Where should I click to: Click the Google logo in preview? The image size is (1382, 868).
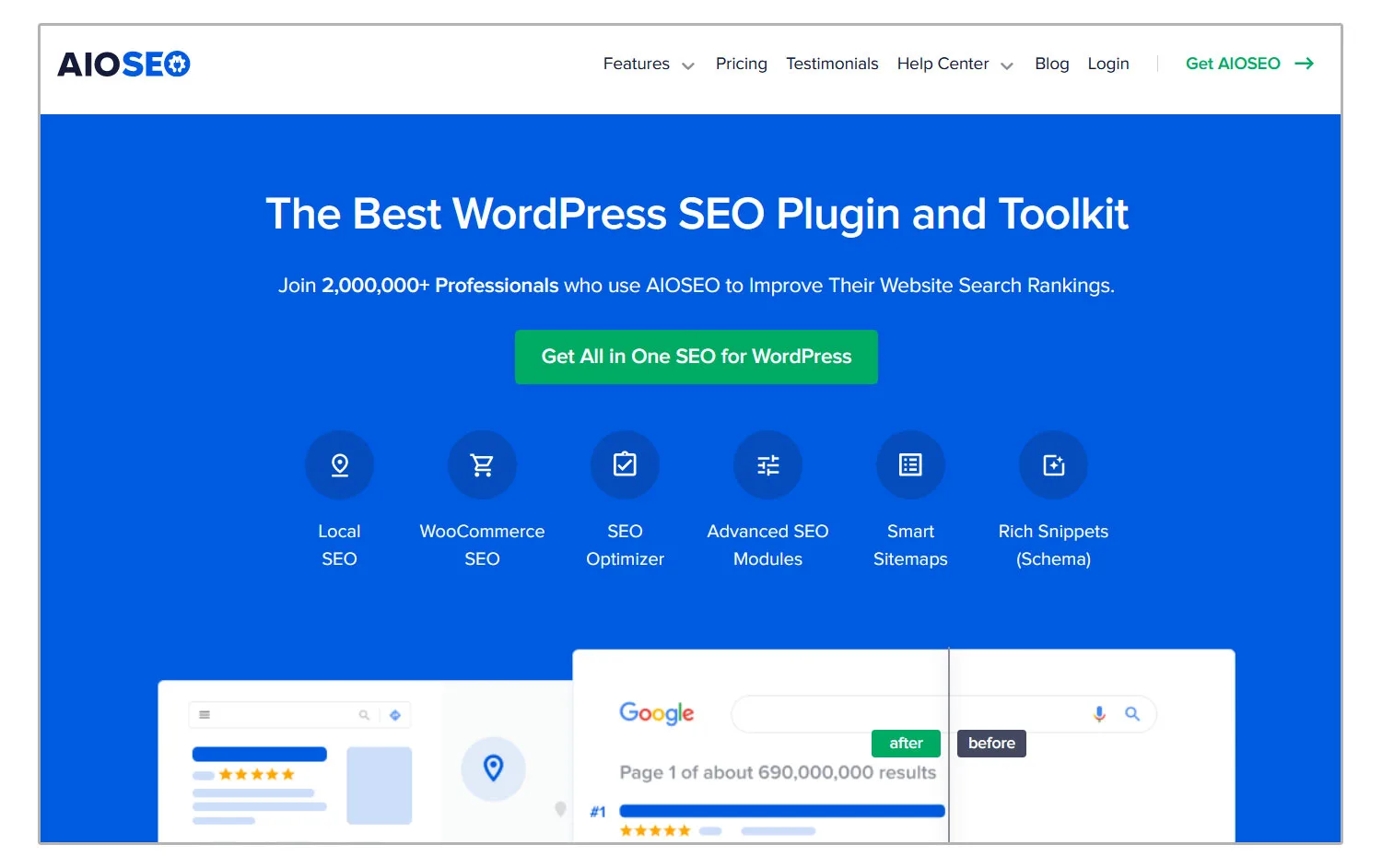tap(657, 713)
